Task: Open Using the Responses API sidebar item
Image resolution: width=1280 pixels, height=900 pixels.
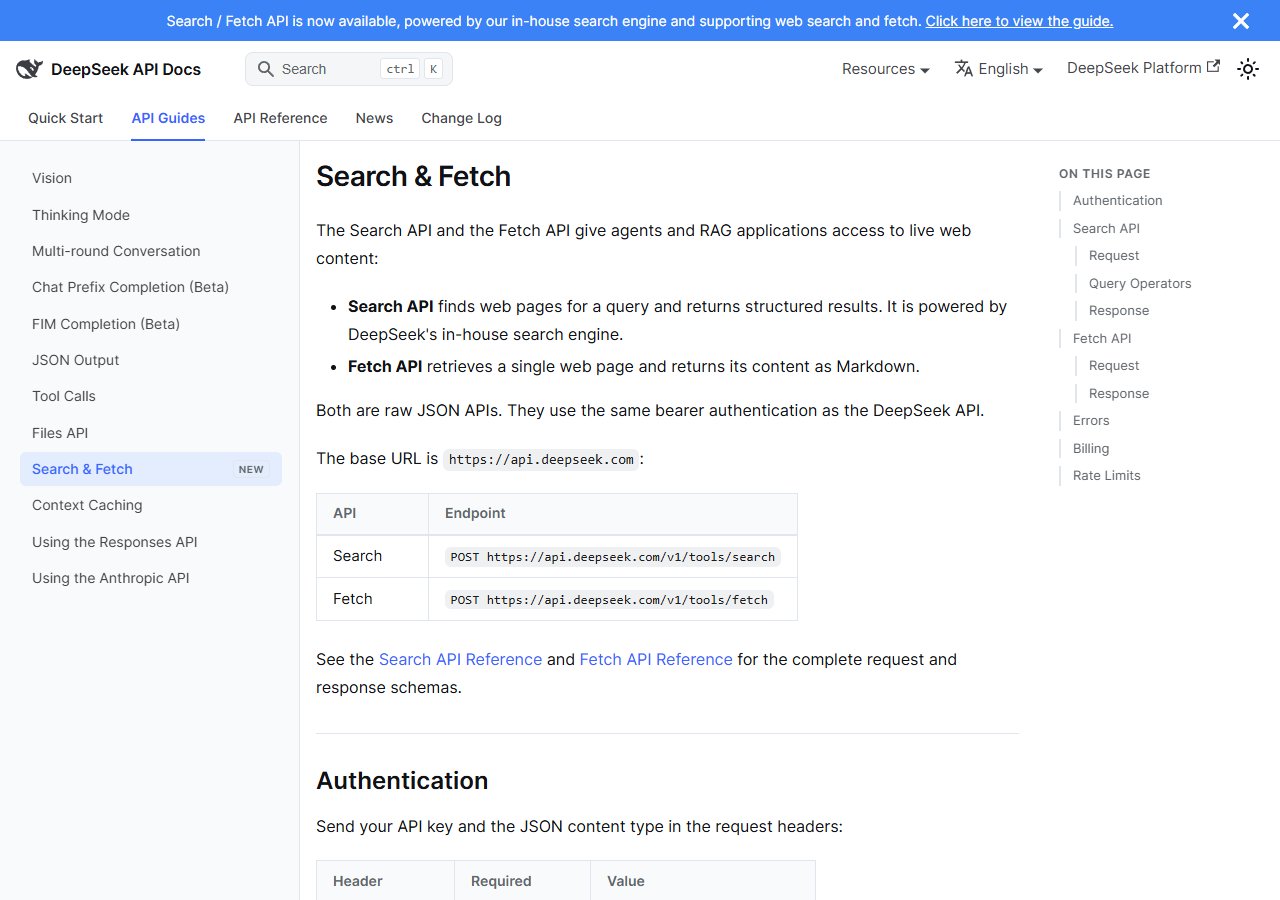Action: (151, 542)
